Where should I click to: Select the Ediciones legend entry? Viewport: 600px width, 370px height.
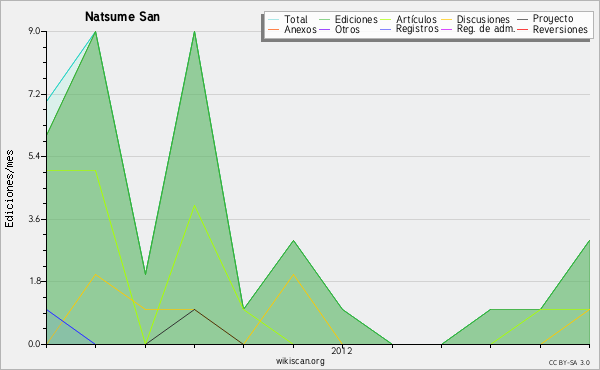point(356,19)
